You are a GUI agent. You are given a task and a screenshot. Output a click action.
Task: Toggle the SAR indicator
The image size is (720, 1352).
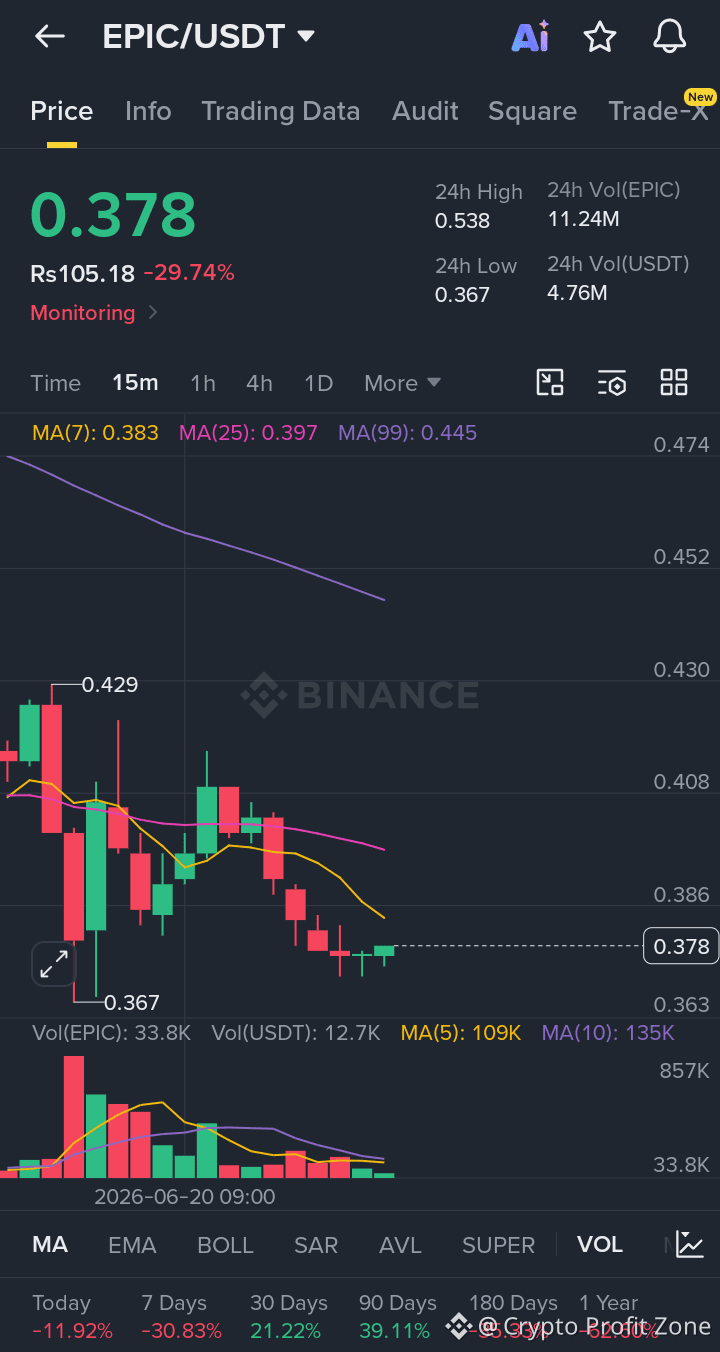click(316, 1245)
